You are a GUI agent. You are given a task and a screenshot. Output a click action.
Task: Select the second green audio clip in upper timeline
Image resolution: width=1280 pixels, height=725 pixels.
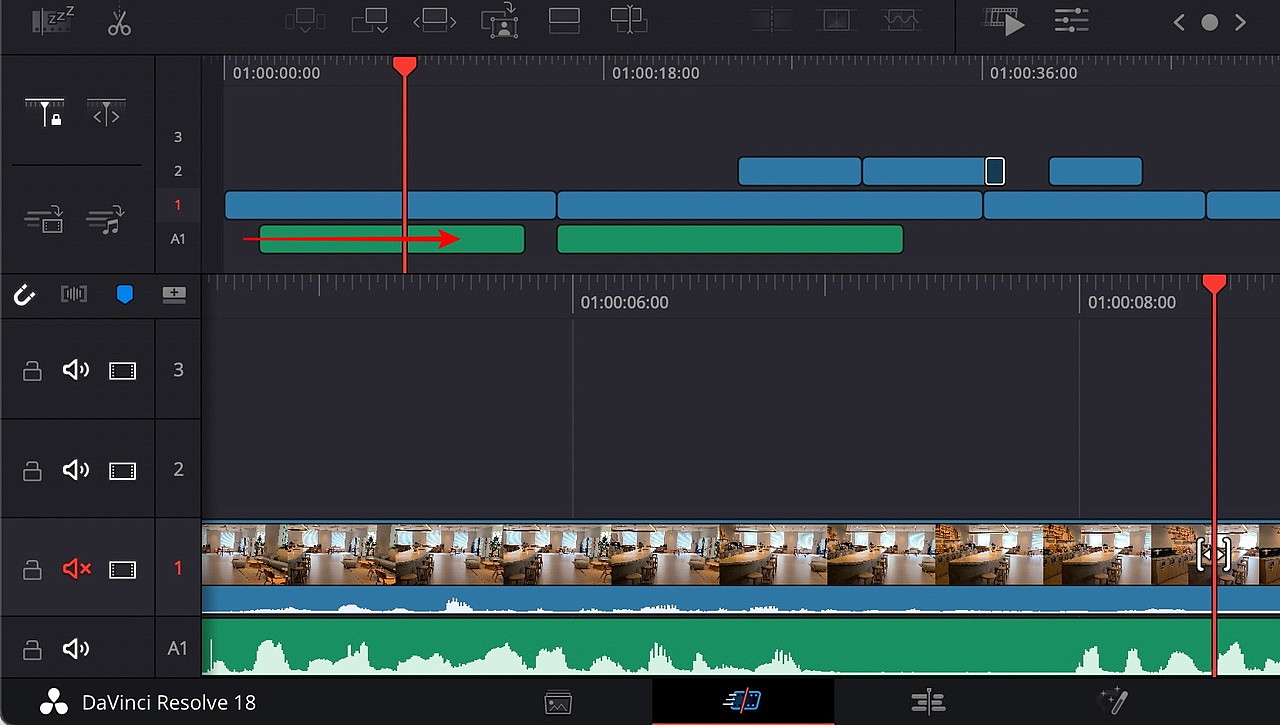click(x=730, y=239)
